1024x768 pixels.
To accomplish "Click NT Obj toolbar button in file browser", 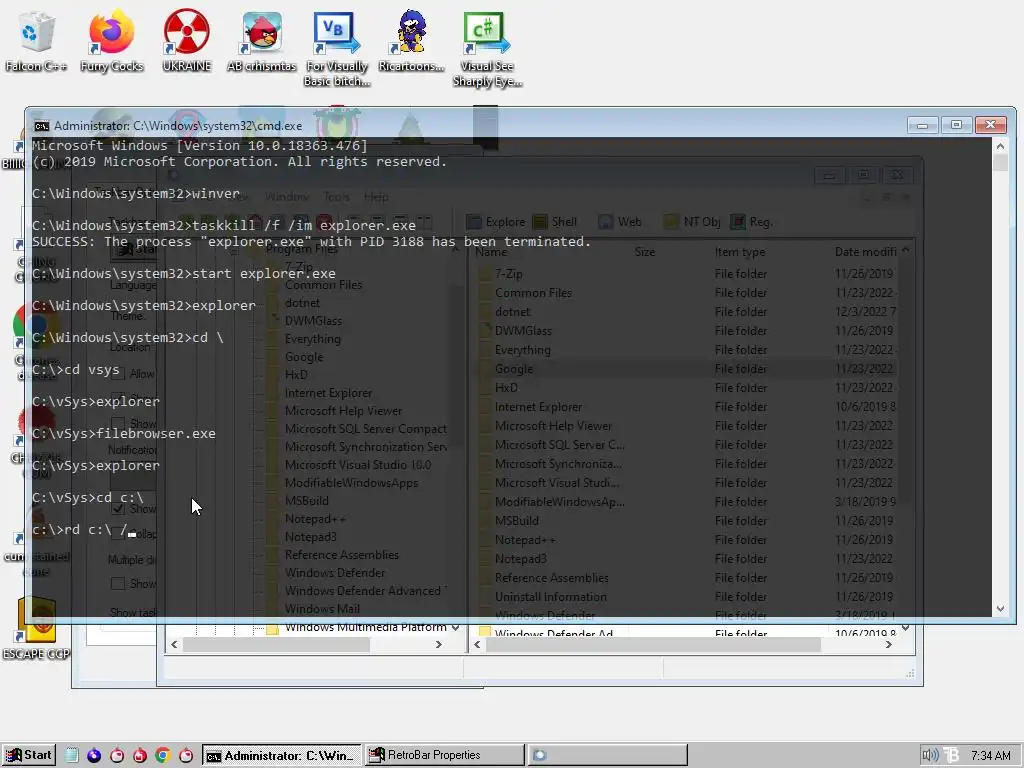I will [692, 222].
